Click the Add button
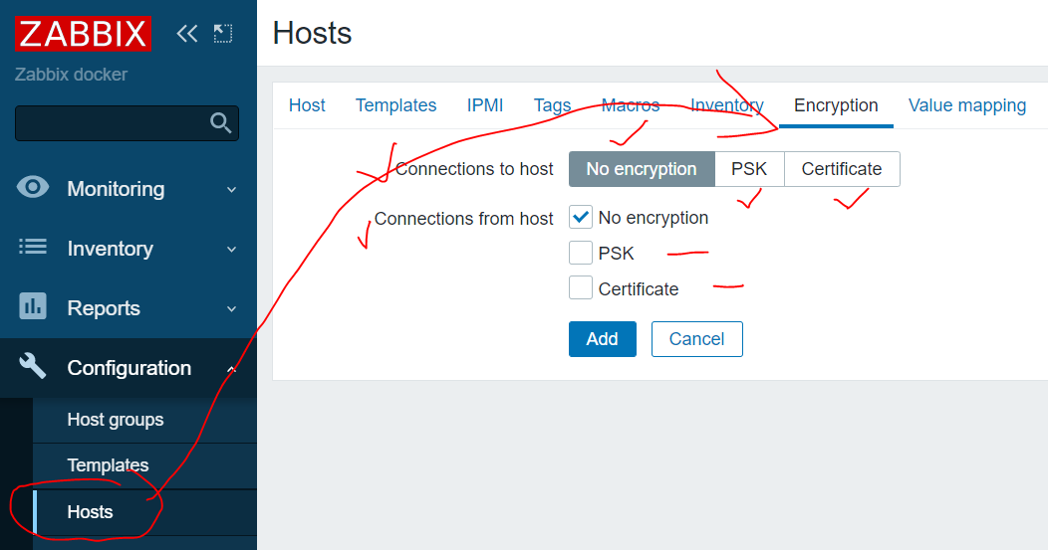The image size is (1048, 550). click(602, 339)
